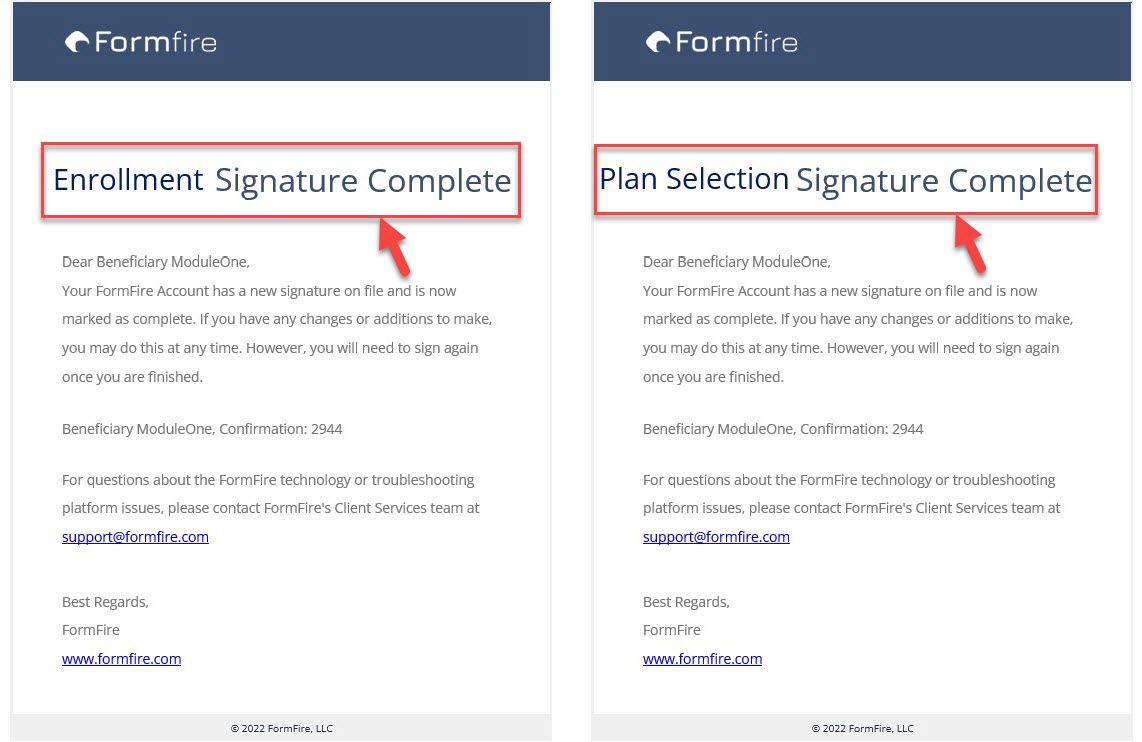The height and width of the screenshot is (742, 1142).
Task: Open support@formfire.com link in left email
Action: tap(135, 537)
